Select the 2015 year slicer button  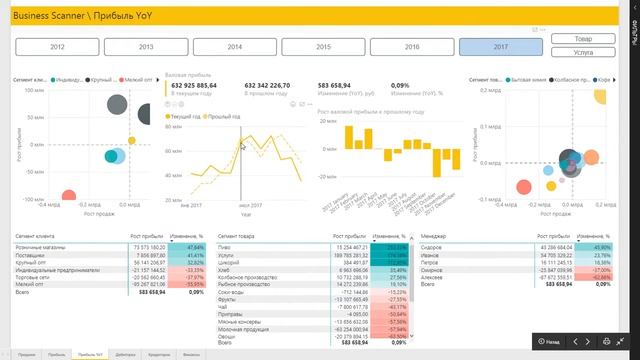click(323, 47)
